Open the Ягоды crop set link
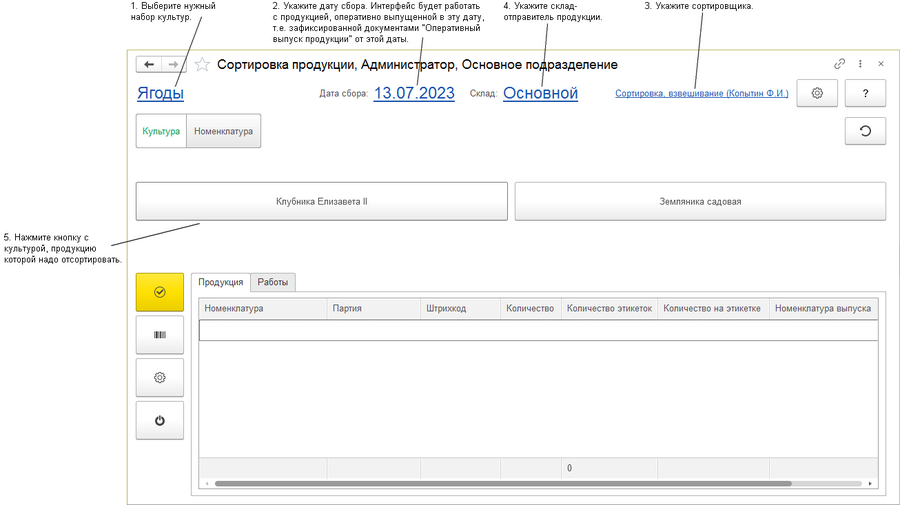 160,93
